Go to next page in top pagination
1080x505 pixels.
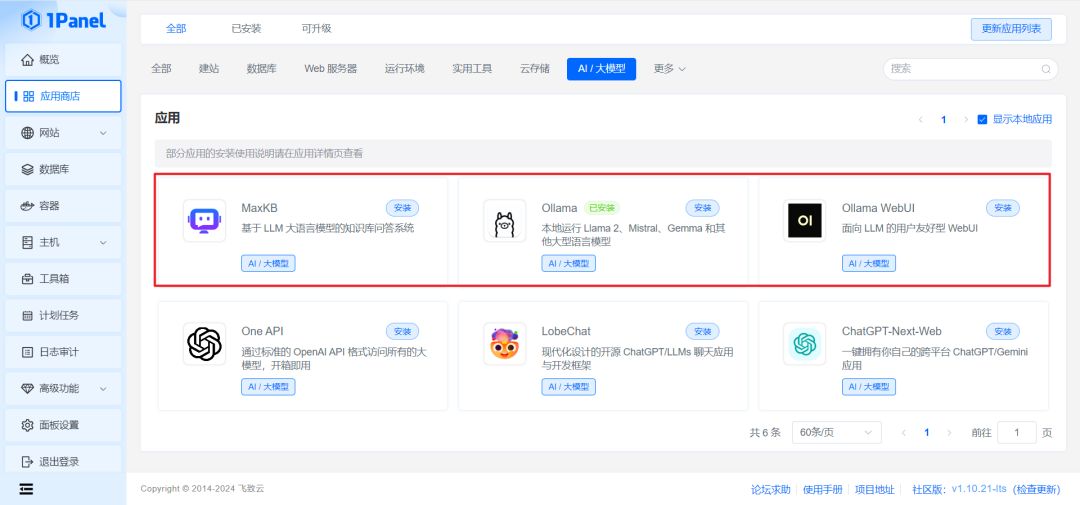click(x=966, y=119)
